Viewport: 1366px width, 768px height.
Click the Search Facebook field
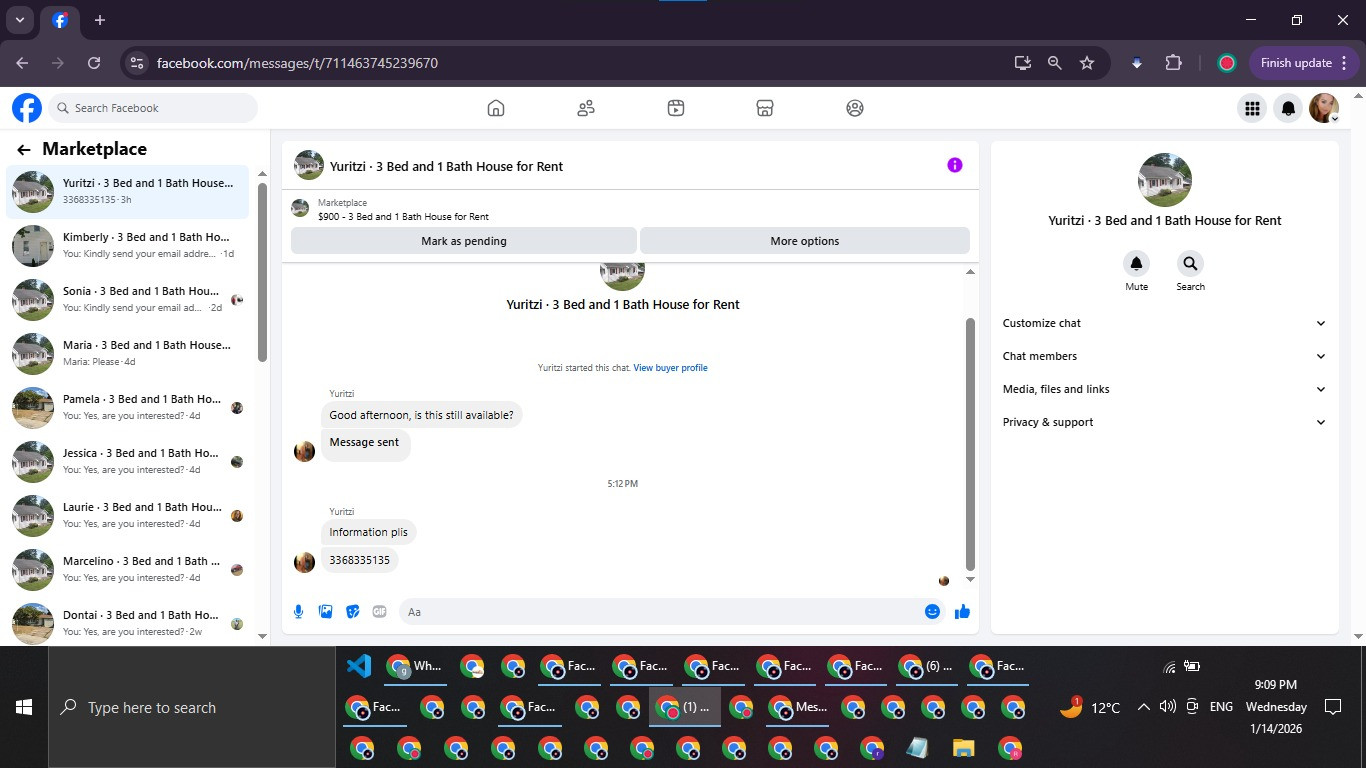pyautogui.click(x=153, y=108)
